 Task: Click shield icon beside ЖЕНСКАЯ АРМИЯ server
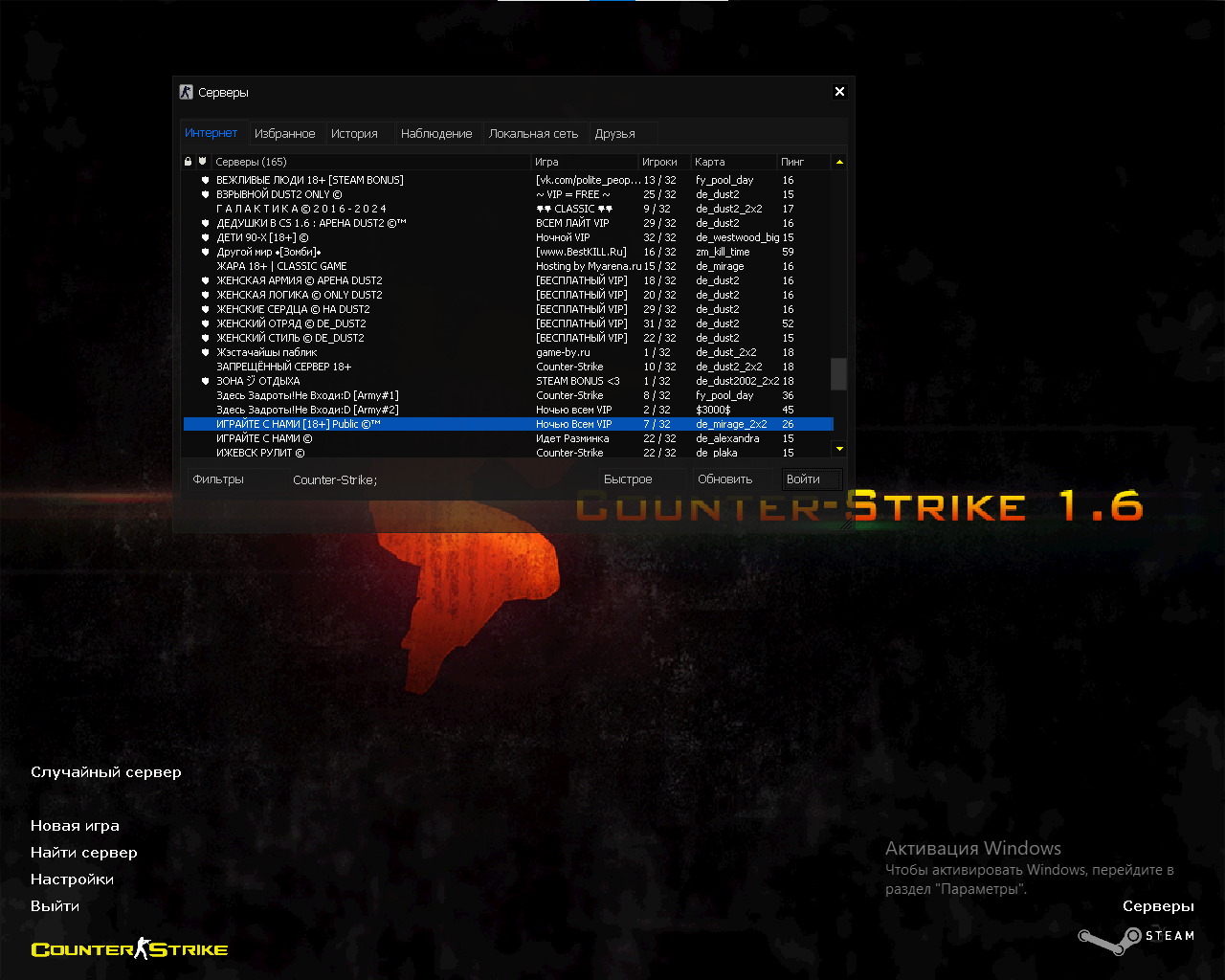pyautogui.click(x=205, y=280)
